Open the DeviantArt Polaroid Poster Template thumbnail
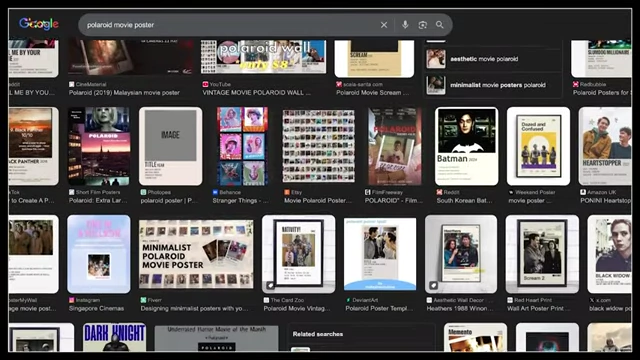 380,254
